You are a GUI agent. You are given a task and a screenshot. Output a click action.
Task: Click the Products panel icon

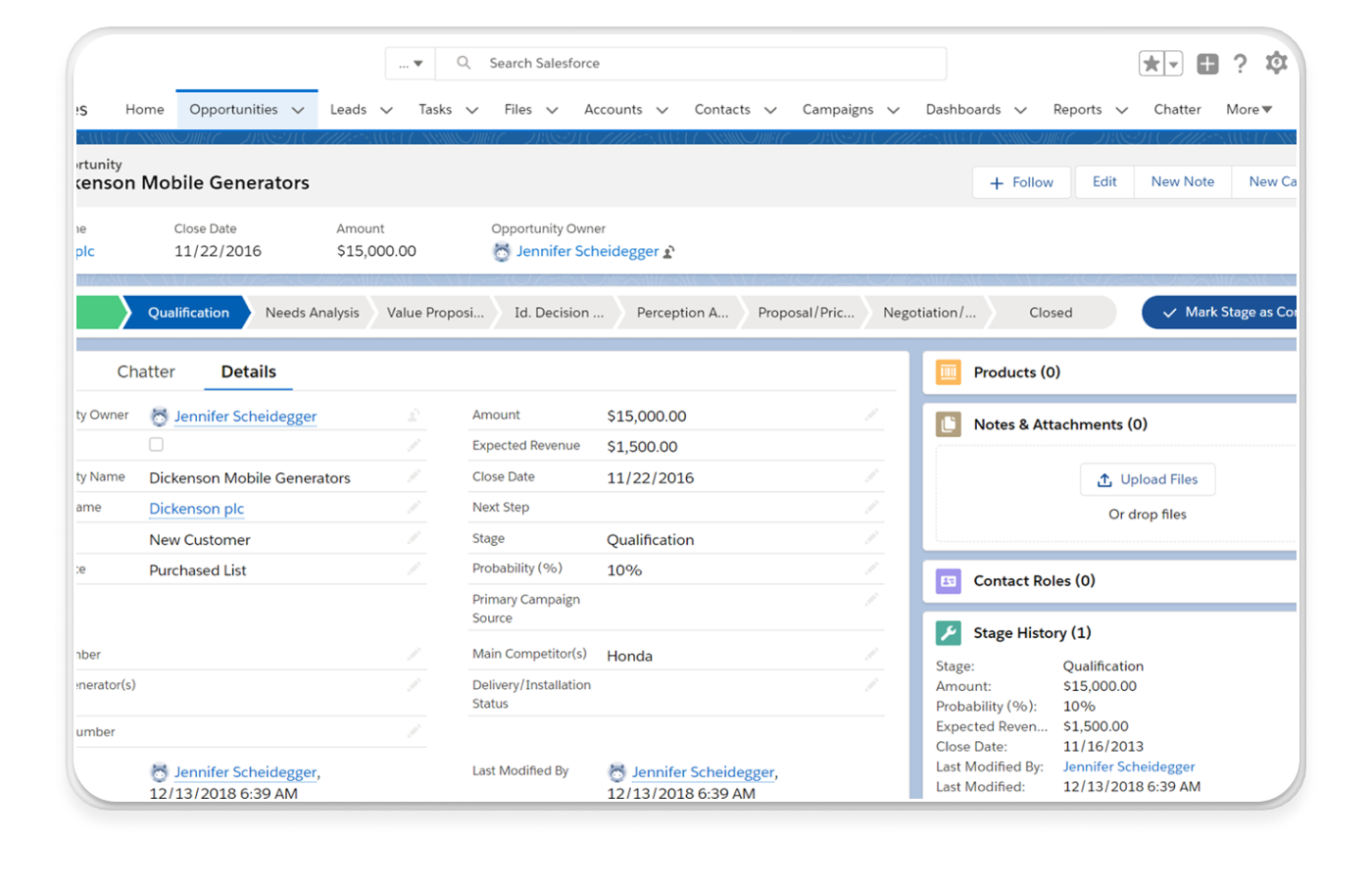click(x=948, y=372)
